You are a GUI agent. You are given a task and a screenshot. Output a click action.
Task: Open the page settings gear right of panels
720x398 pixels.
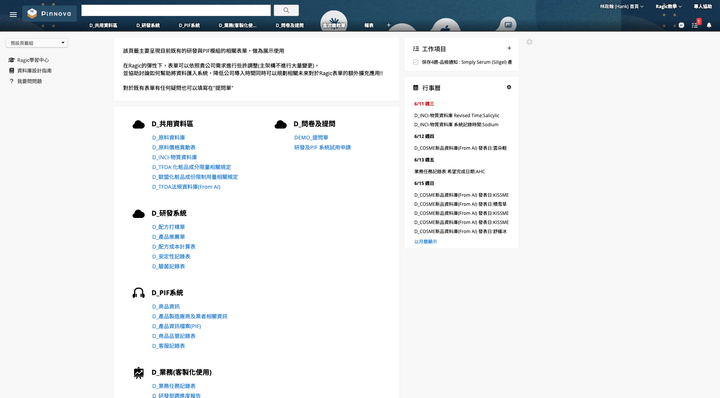pos(529,42)
